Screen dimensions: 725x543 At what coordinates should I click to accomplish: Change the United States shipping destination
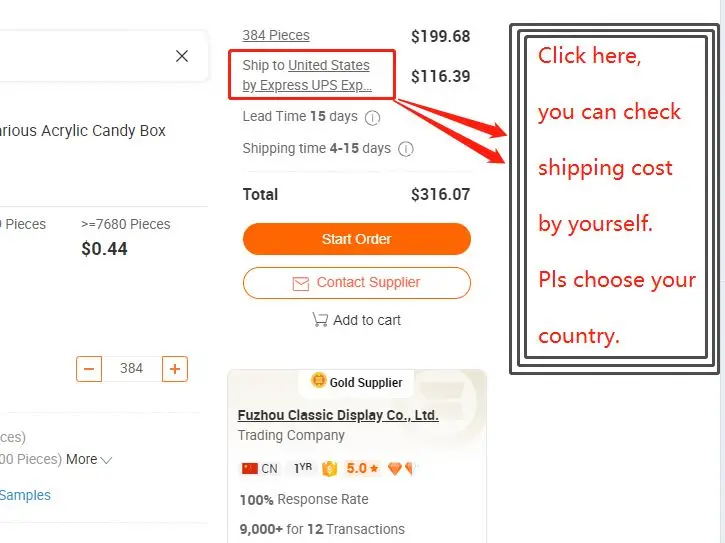(328, 65)
